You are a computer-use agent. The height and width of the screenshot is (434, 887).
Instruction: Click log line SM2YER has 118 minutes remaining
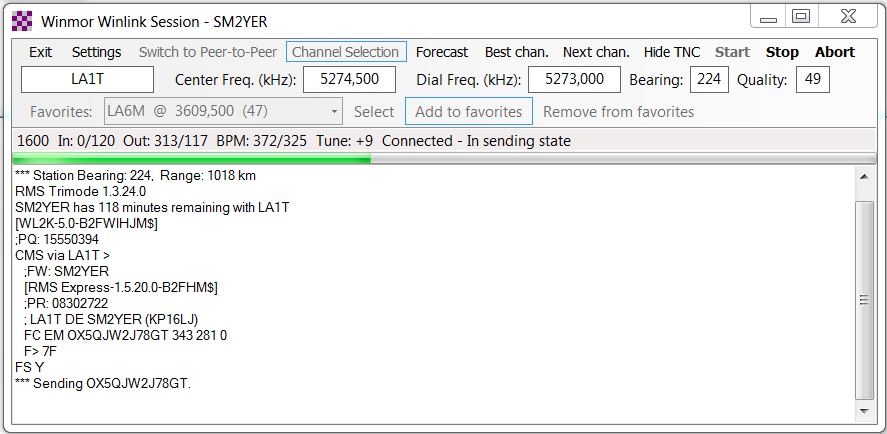(152, 208)
